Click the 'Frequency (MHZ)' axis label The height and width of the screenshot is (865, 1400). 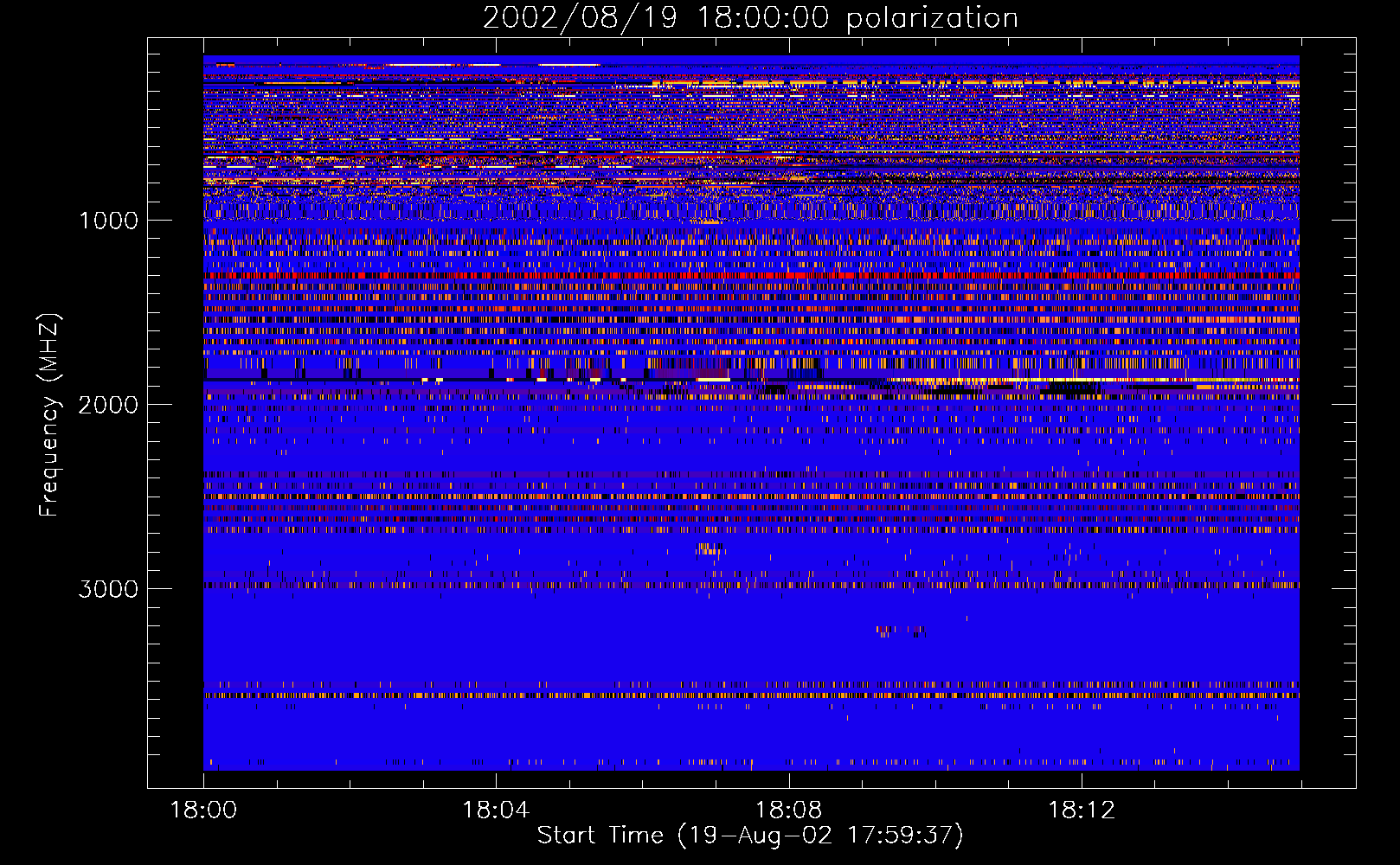pos(49,415)
